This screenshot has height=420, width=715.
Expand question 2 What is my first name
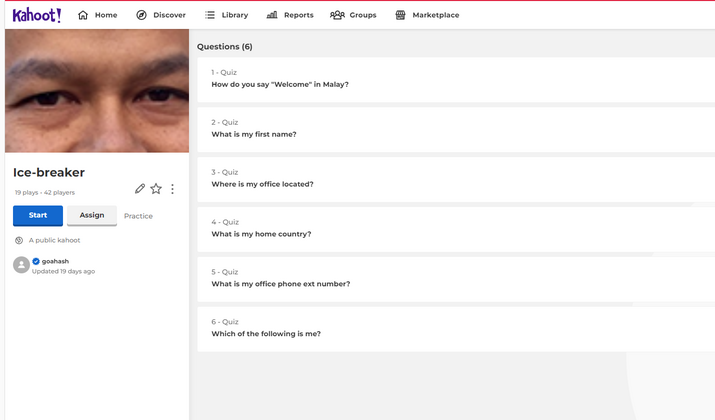point(456,130)
